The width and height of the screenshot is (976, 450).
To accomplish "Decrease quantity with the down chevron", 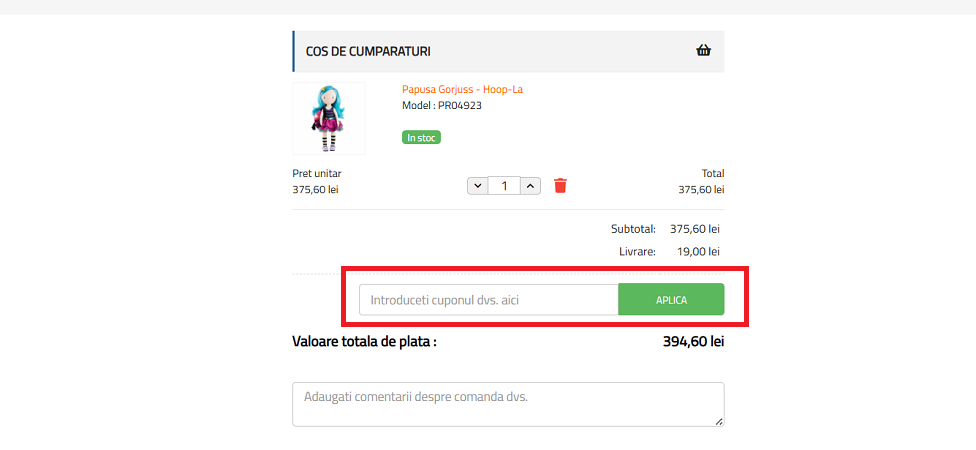I will [x=477, y=185].
